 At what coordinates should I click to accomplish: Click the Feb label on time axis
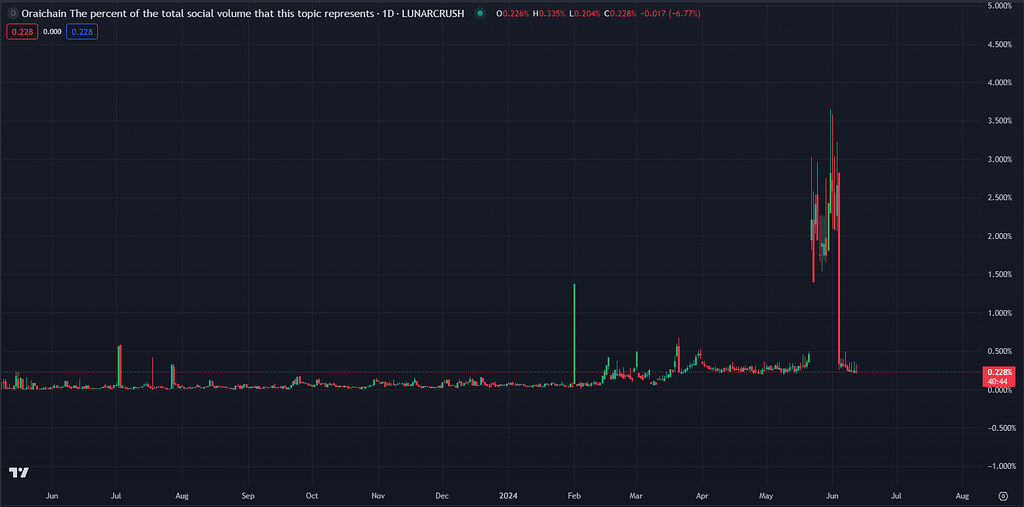[574, 496]
